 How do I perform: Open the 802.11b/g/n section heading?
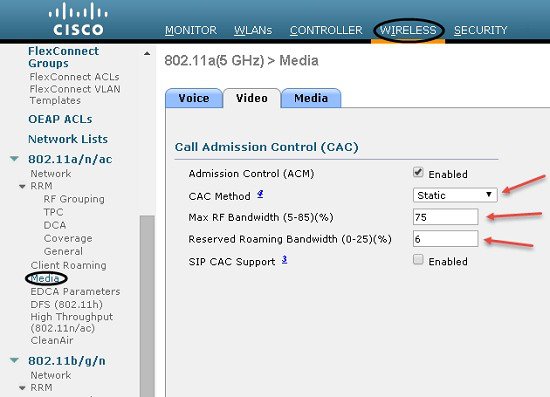pos(67,361)
